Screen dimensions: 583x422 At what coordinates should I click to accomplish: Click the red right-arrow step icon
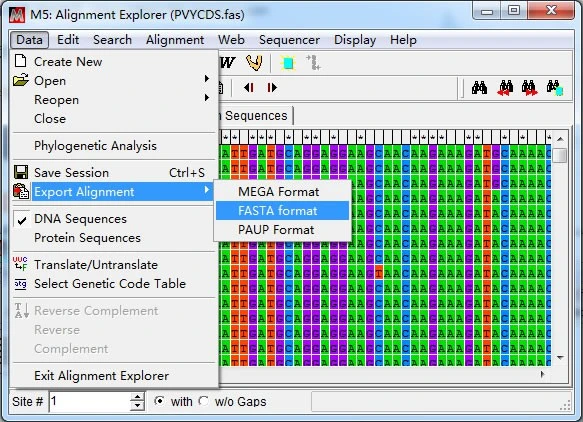point(272,88)
